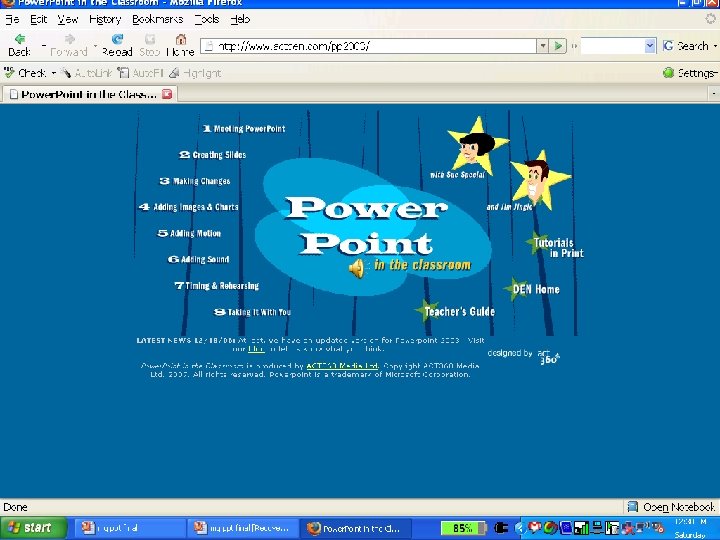This screenshot has height=540, width=720.
Task: Open the Help menu
Action: point(240,19)
